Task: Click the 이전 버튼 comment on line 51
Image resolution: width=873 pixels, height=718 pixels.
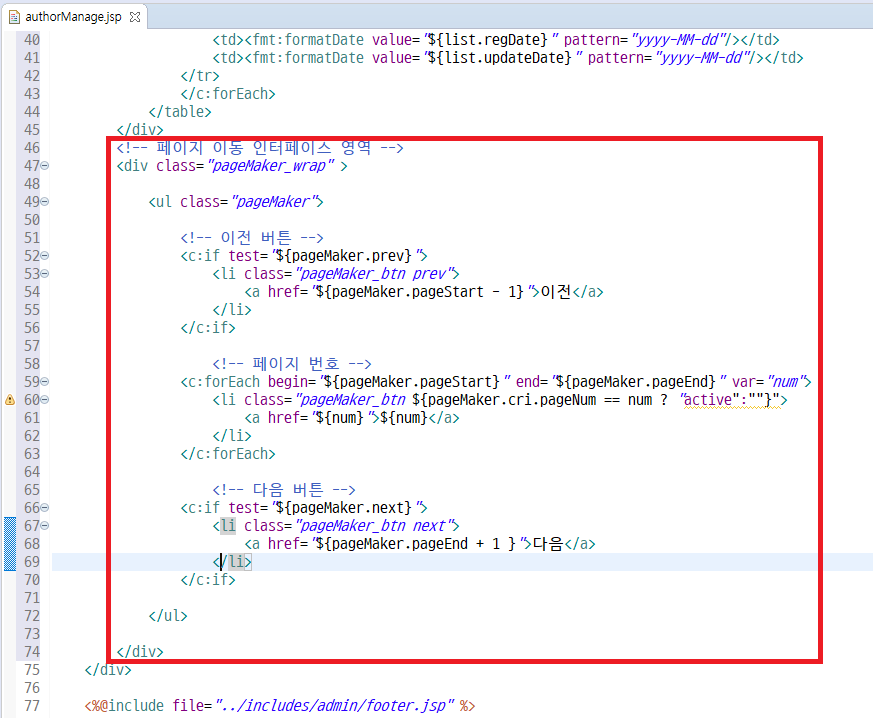Action: pyautogui.click(x=252, y=238)
